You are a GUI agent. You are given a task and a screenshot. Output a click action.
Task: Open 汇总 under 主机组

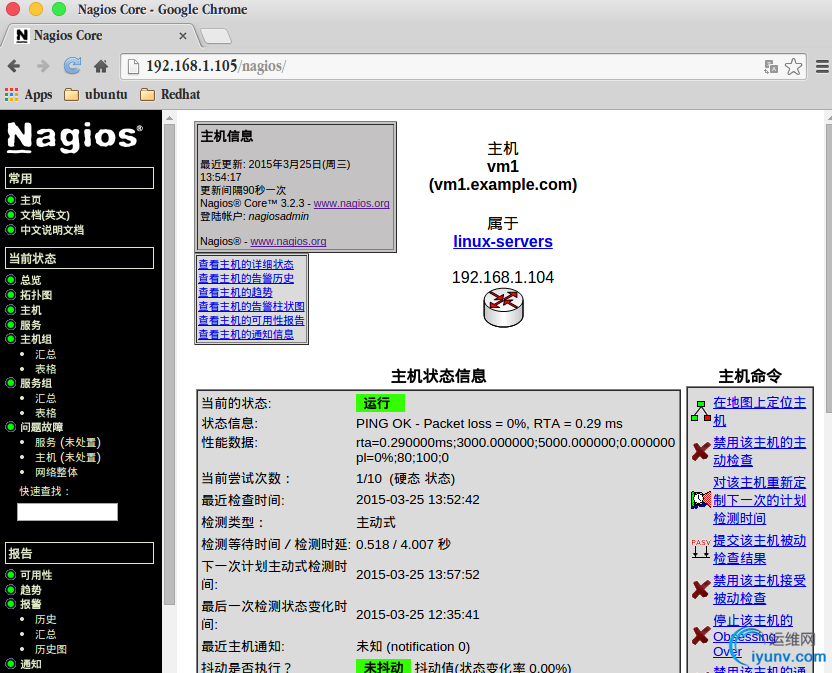click(45, 354)
